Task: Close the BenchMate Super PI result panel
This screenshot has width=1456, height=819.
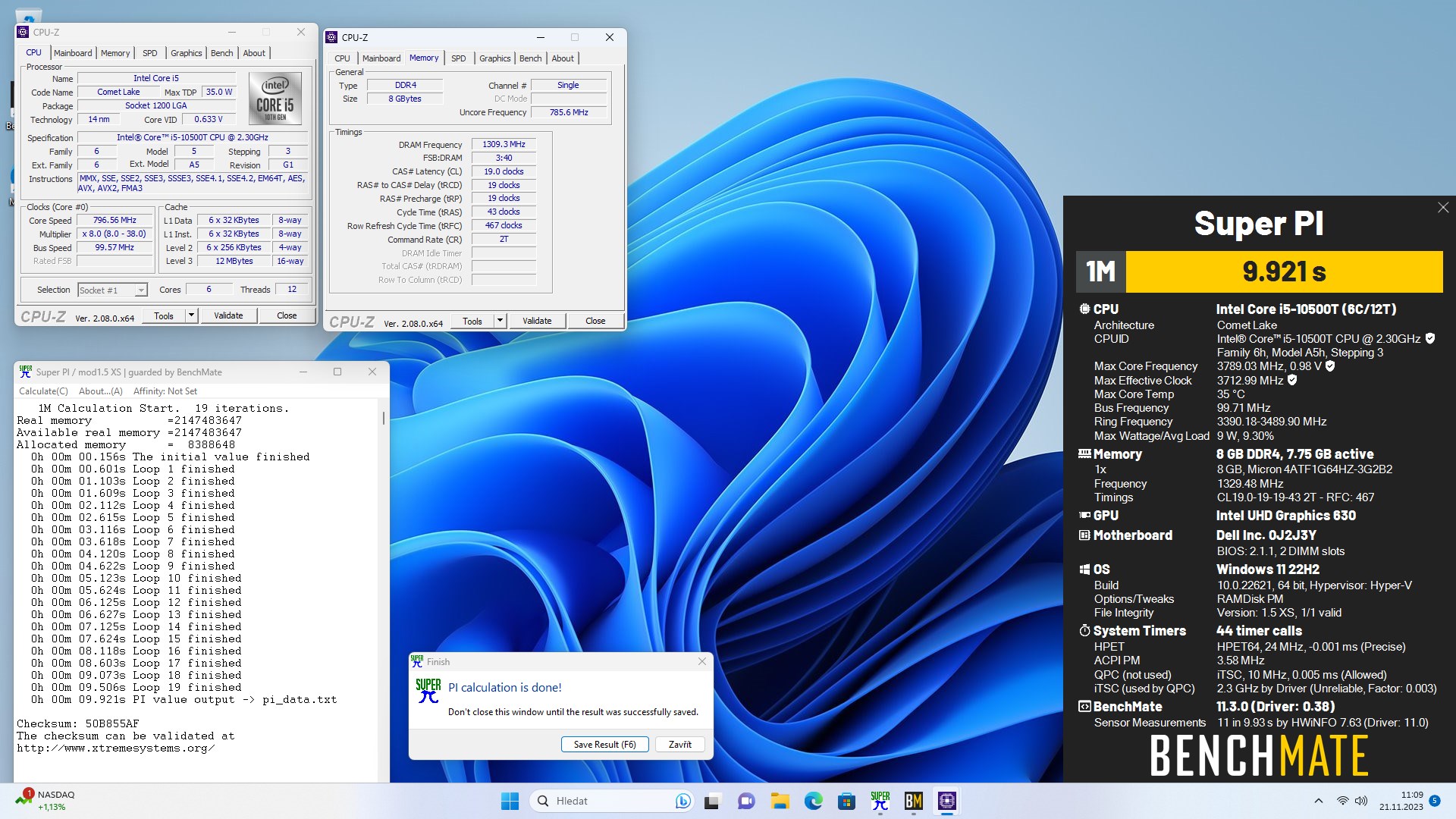Action: tap(1443, 208)
